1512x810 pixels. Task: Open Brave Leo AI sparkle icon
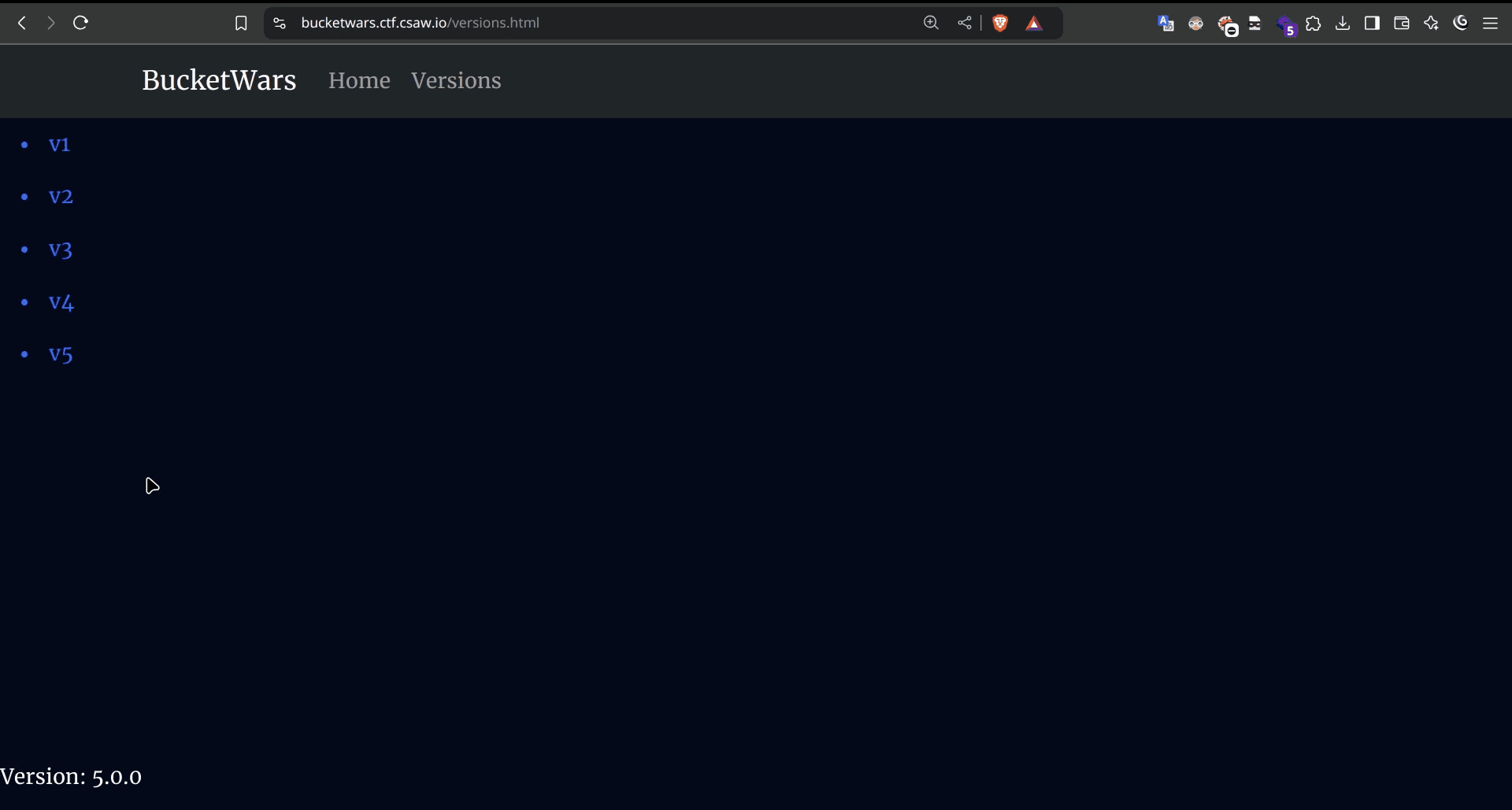[x=1431, y=23]
